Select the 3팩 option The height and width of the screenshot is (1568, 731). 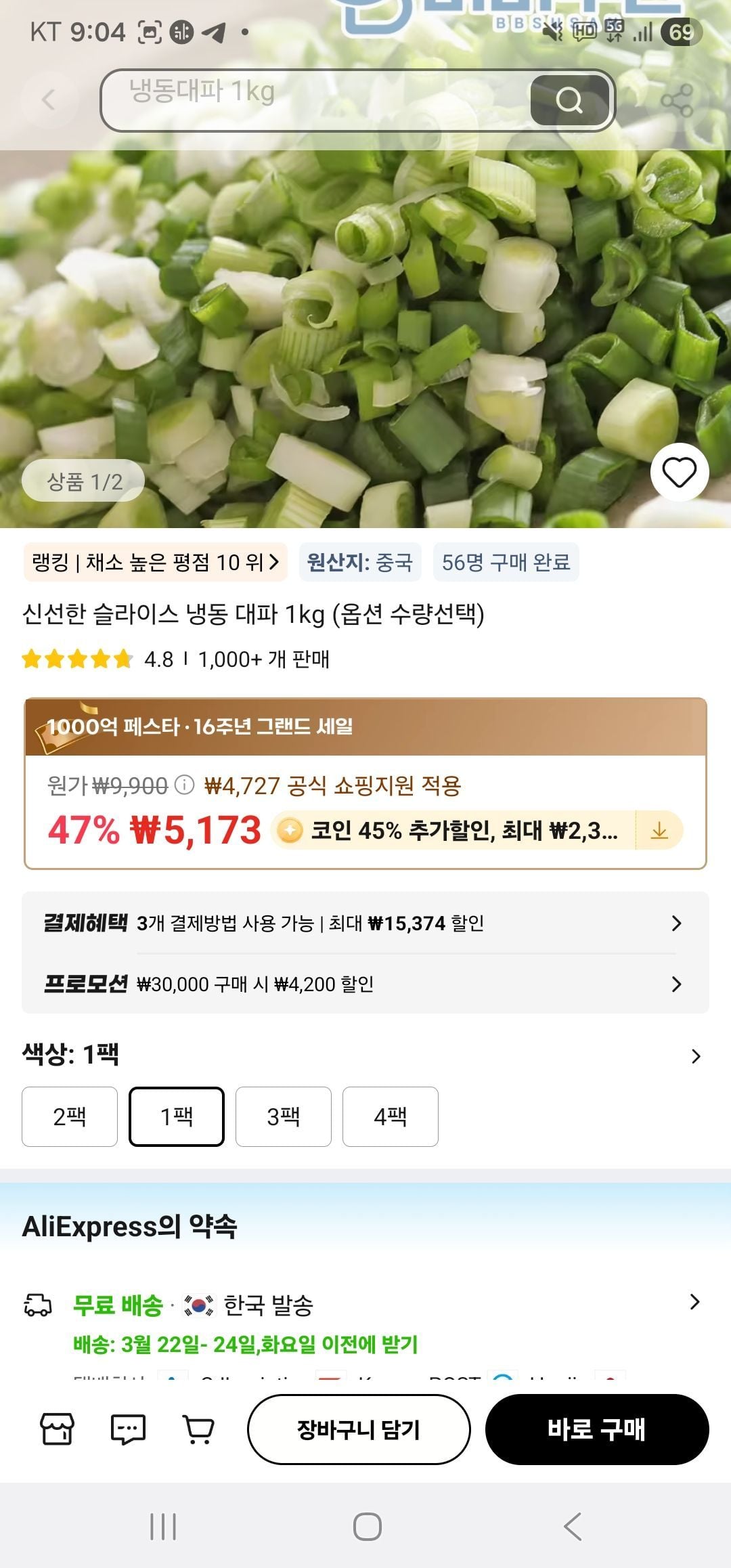[284, 1116]
